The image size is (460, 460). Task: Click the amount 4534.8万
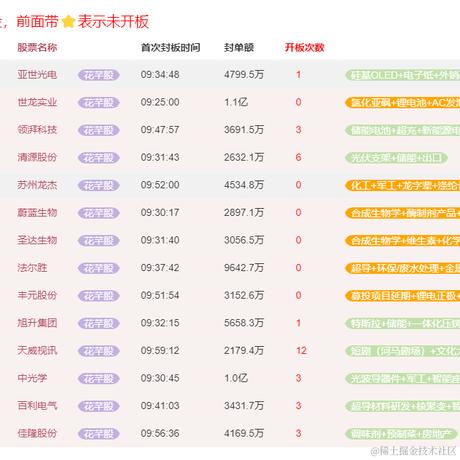click(x=244, y=185)
